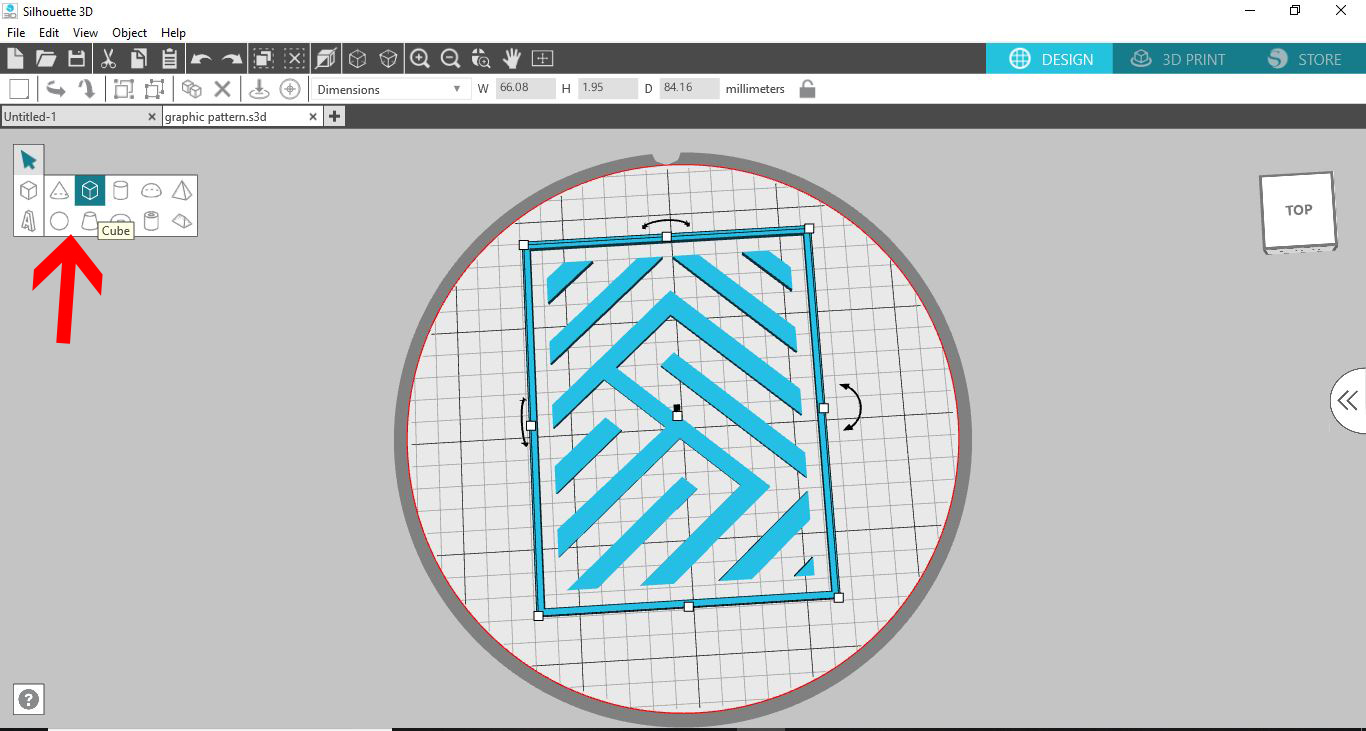
Task: Click the Ungroup objects icon
Action: pos(154,89)
